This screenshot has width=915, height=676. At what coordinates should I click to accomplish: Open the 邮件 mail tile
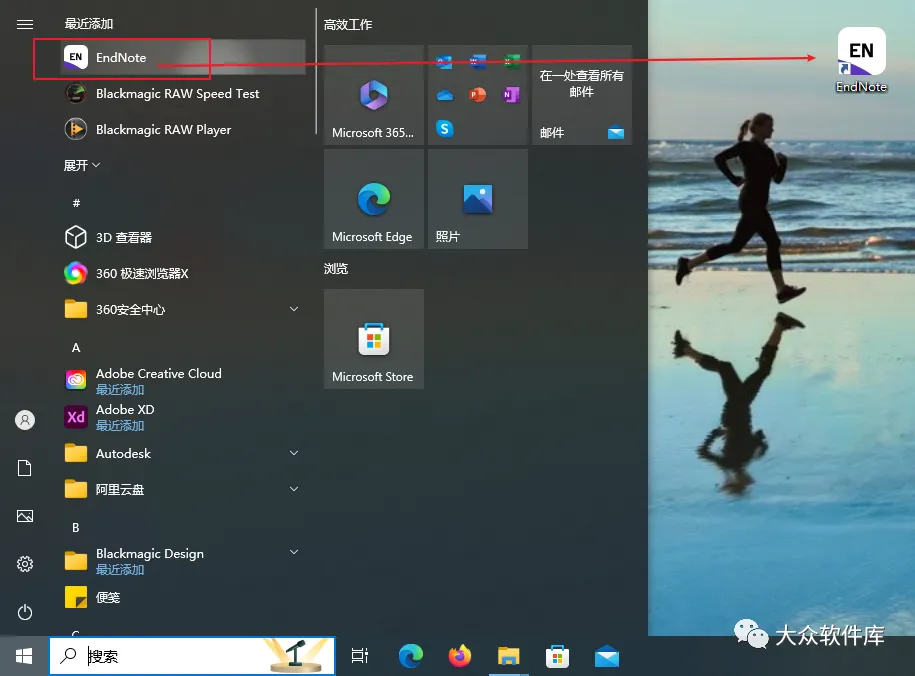582,95
